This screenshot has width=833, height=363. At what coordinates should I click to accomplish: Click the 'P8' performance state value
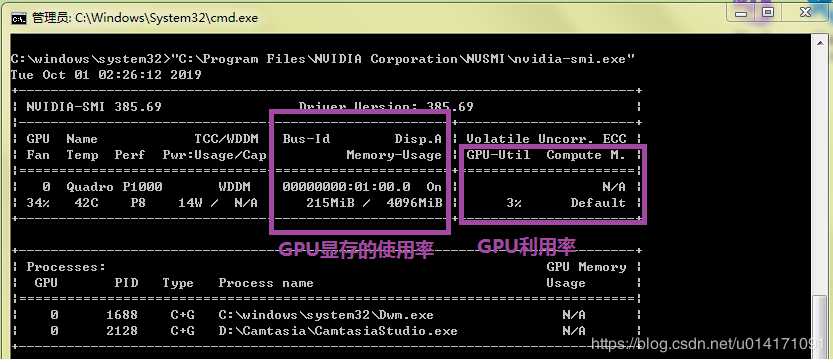tap(138, 203)
